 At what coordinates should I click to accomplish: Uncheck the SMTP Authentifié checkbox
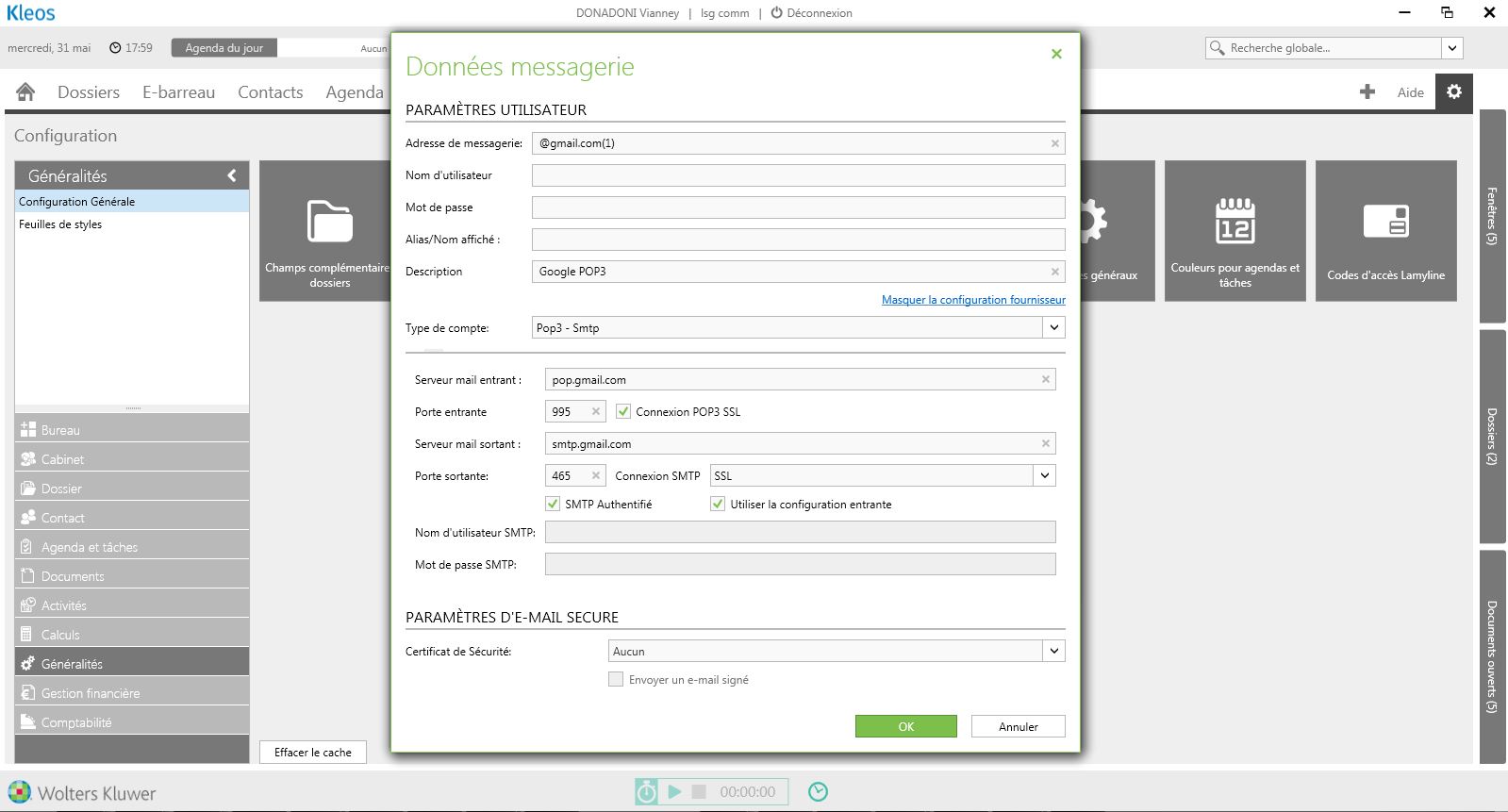553,504
